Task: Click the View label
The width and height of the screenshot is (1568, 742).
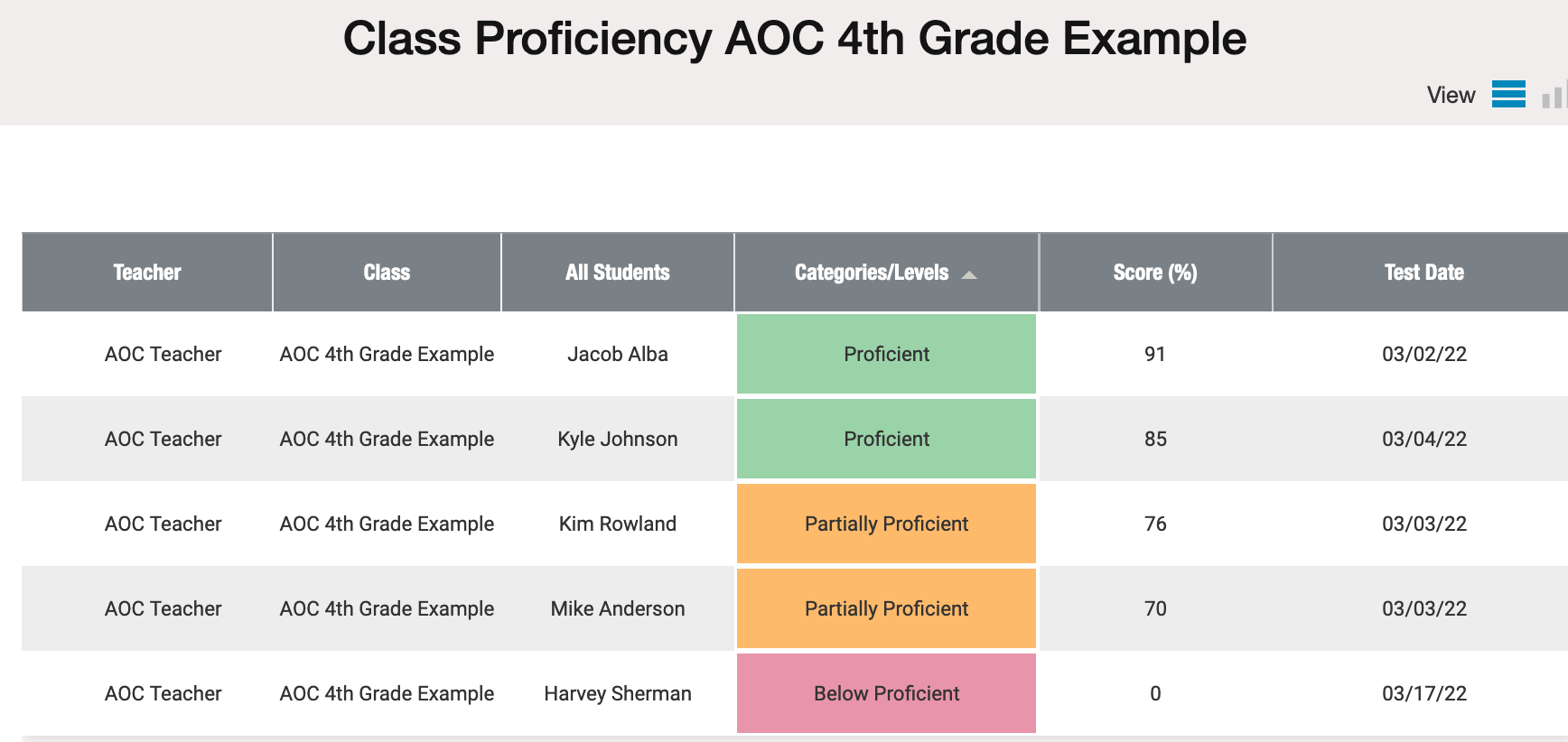Action: [1451, 95]
